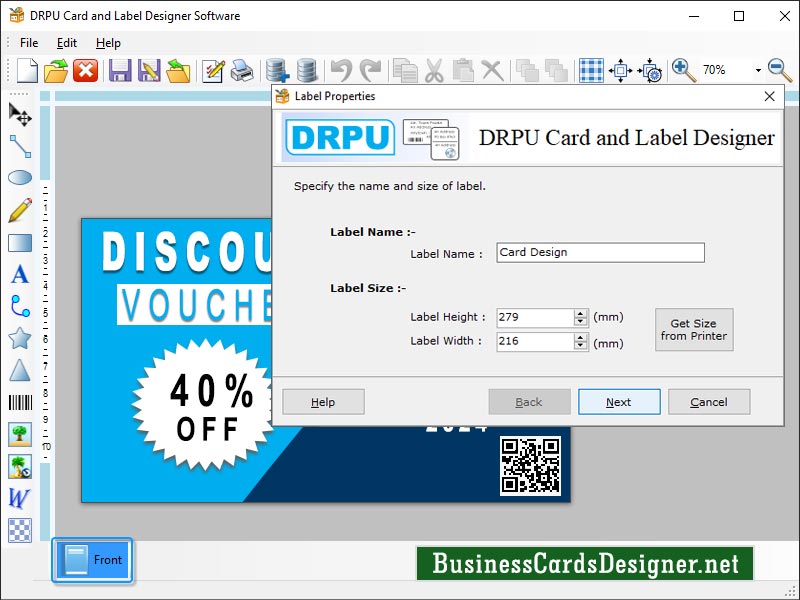Click inside the Label Name field

pyautogui.click(x=600, y=253)
